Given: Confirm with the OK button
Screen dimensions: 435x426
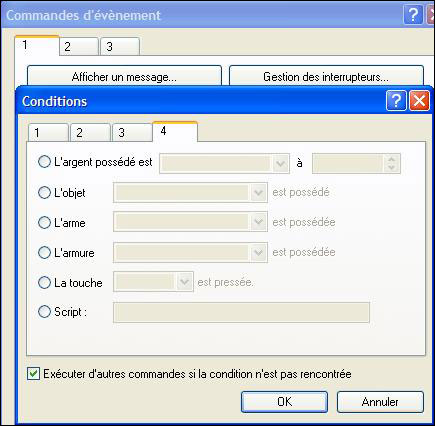Looking at the screenshot, I should pos(284,402).
